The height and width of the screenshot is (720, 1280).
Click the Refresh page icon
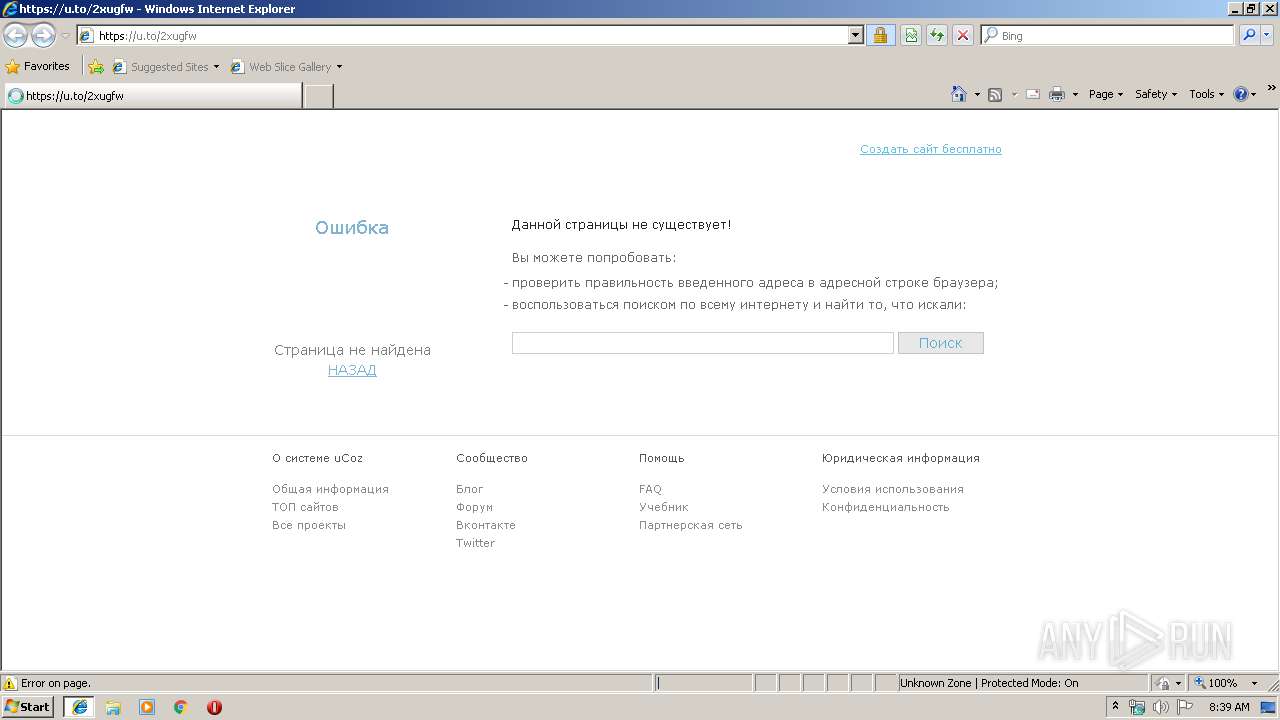tap(937, 35)
